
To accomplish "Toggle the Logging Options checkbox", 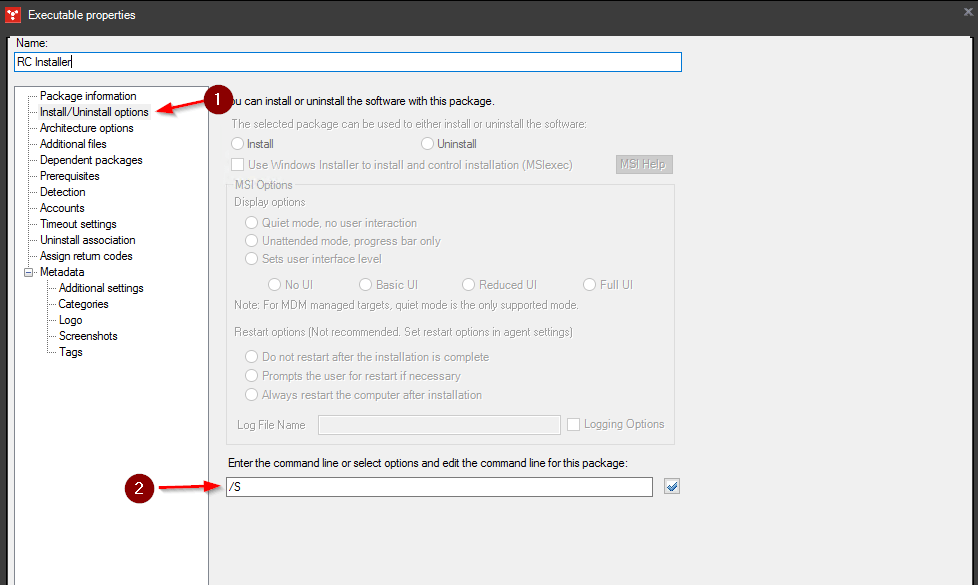I will [574, 424].
